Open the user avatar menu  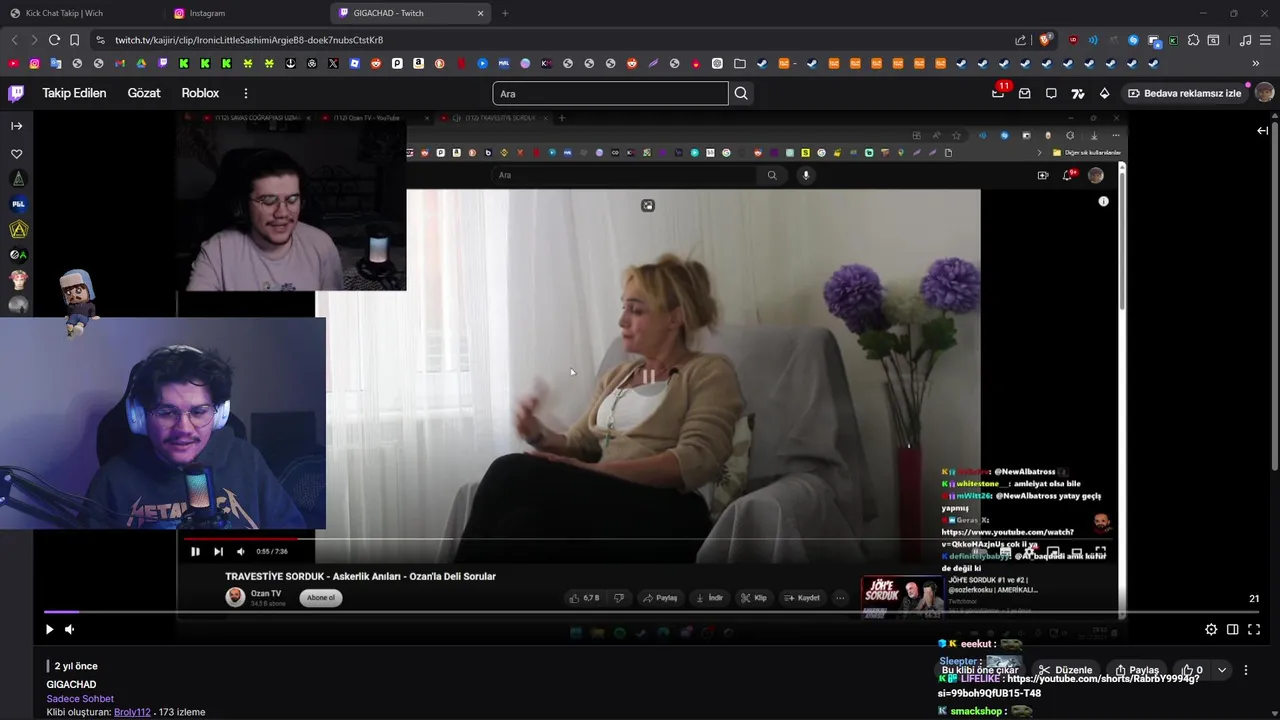tap(1264, 93)
